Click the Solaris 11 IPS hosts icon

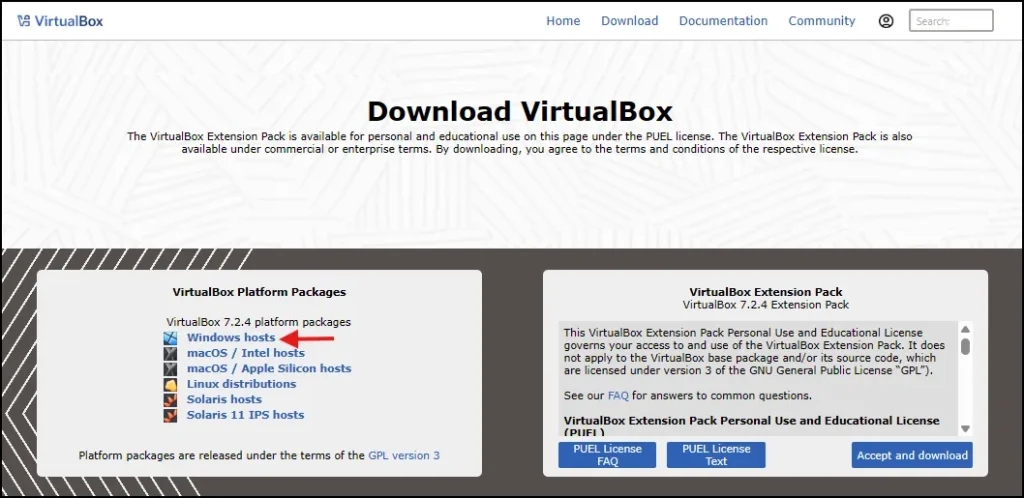click(x=170, y=415)
